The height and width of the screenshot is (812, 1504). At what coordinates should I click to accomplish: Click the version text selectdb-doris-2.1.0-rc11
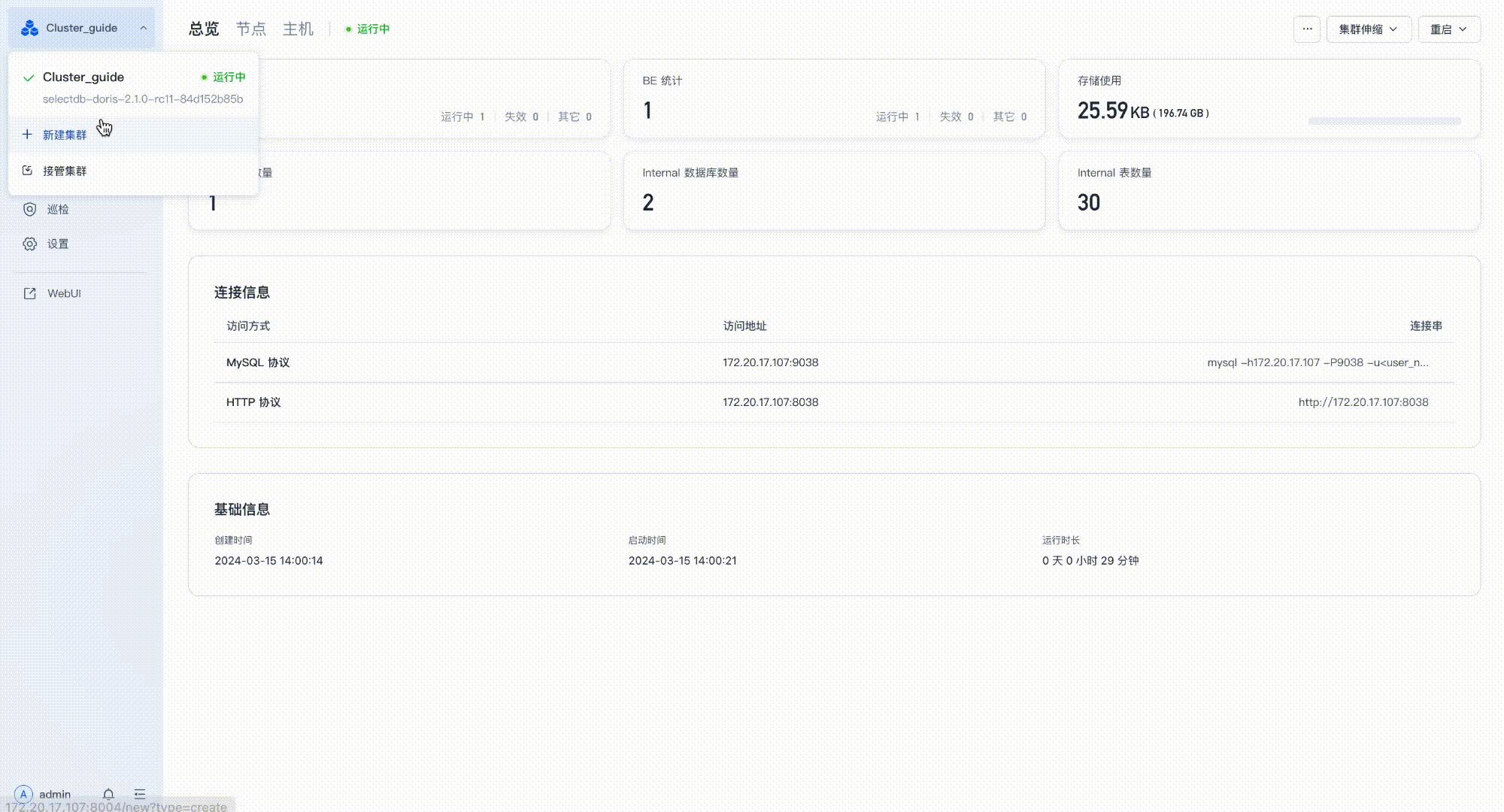[x=143, y=99]
